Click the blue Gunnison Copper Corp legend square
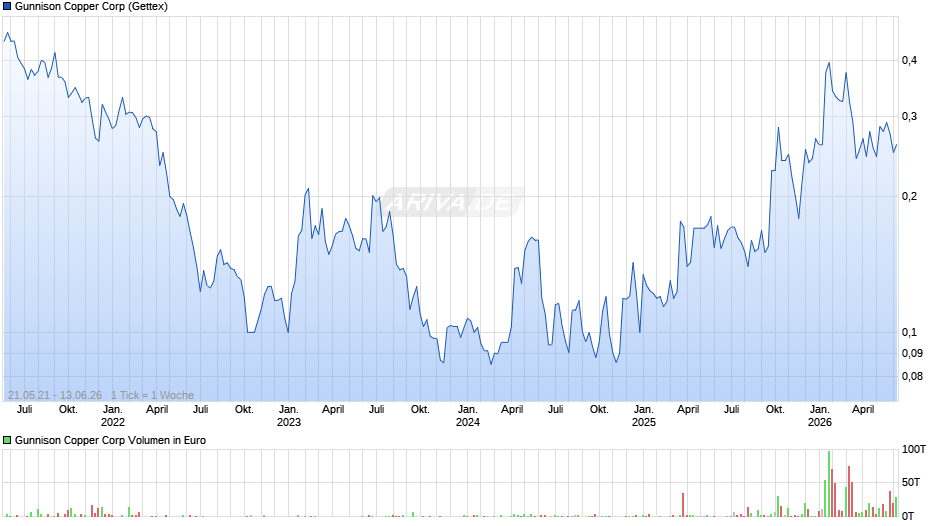 [x=7, y=7]
